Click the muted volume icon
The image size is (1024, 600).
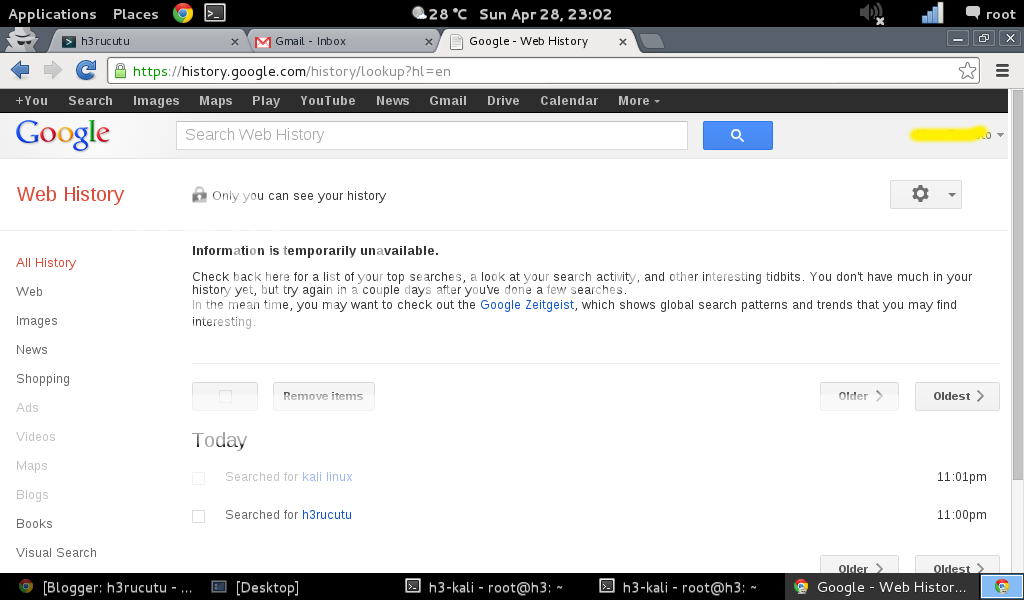click(871, 13)
